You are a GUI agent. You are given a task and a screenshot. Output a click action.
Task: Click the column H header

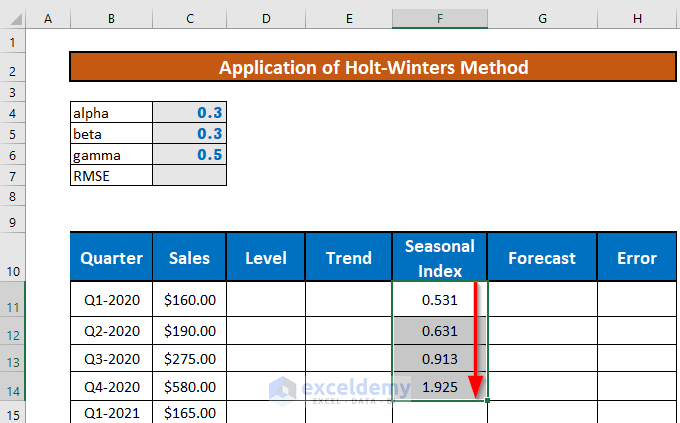click(637, 20)
